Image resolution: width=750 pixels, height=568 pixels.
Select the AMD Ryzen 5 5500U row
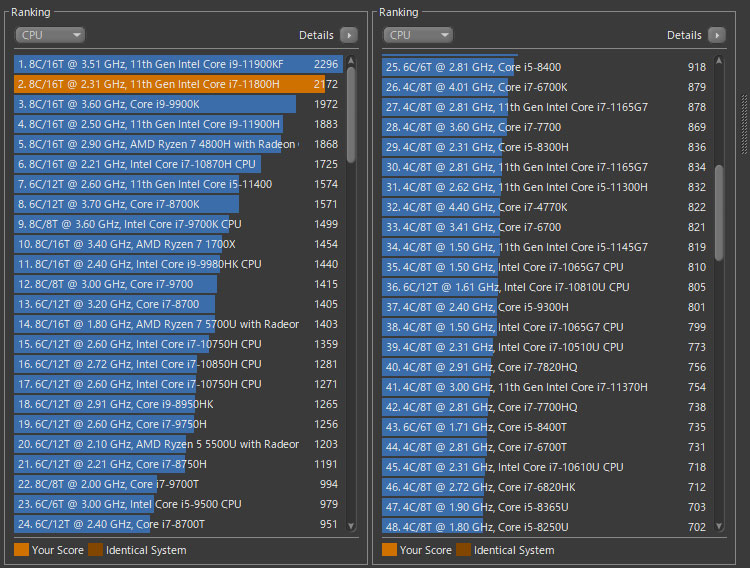(178, 445)
